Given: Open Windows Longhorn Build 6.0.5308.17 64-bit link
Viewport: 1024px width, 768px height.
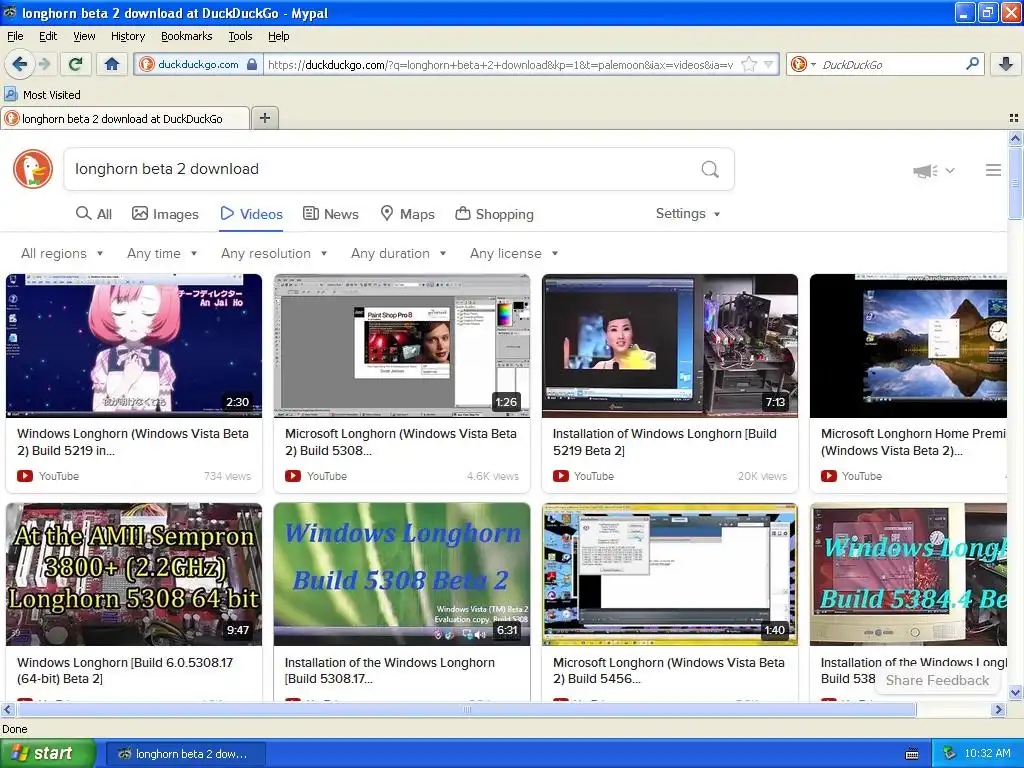Looking at the screenshot, I should tap(125, 671).
